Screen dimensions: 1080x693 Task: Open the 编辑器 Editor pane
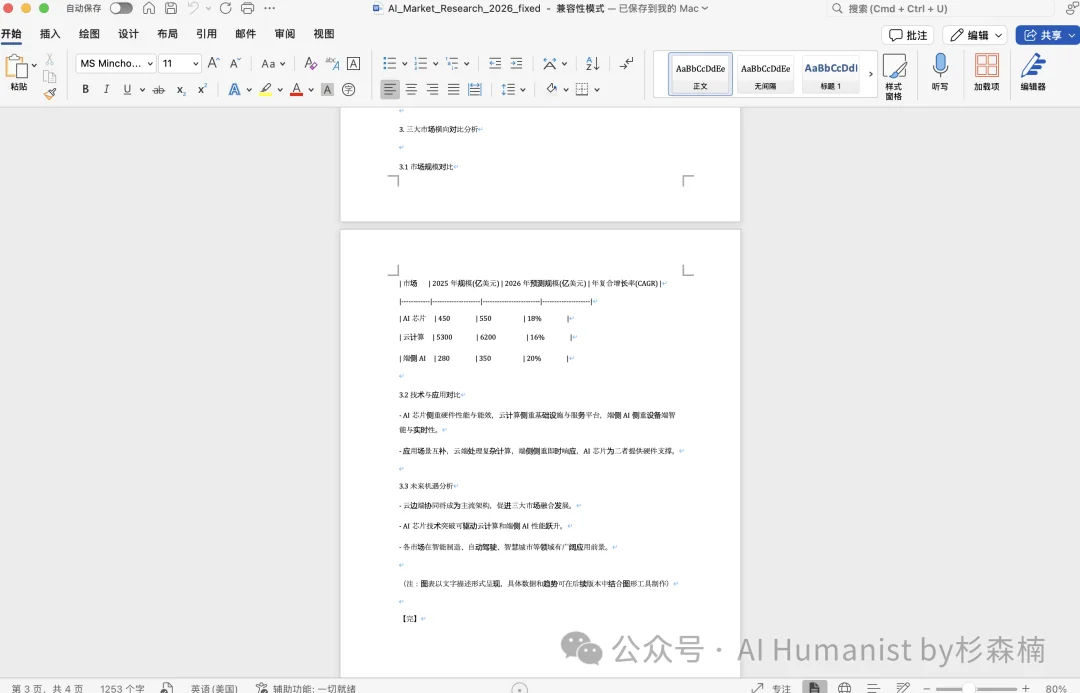tap(1032, 73)
